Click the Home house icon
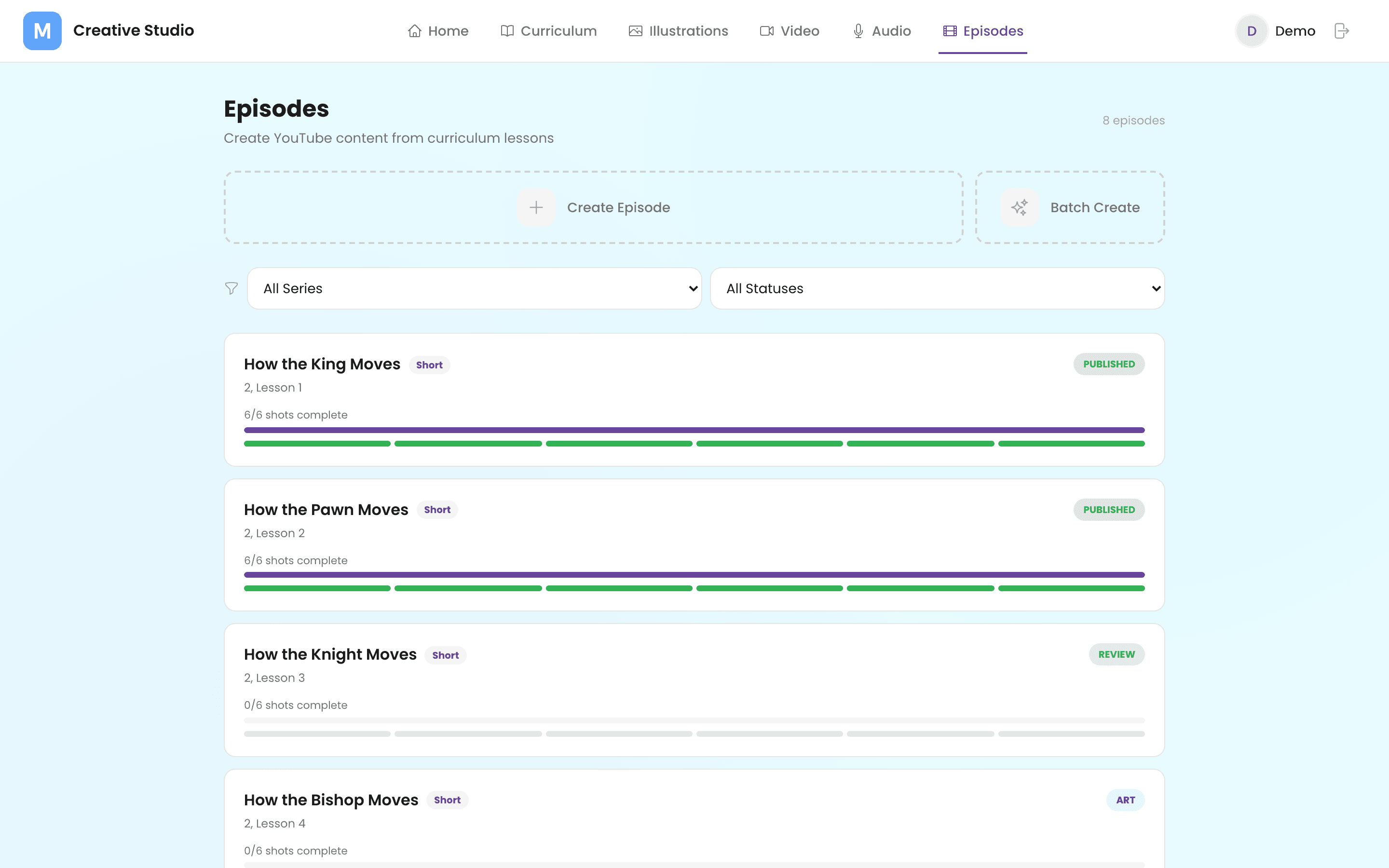Screen dimensions: 1389x868 pos(414,31)
